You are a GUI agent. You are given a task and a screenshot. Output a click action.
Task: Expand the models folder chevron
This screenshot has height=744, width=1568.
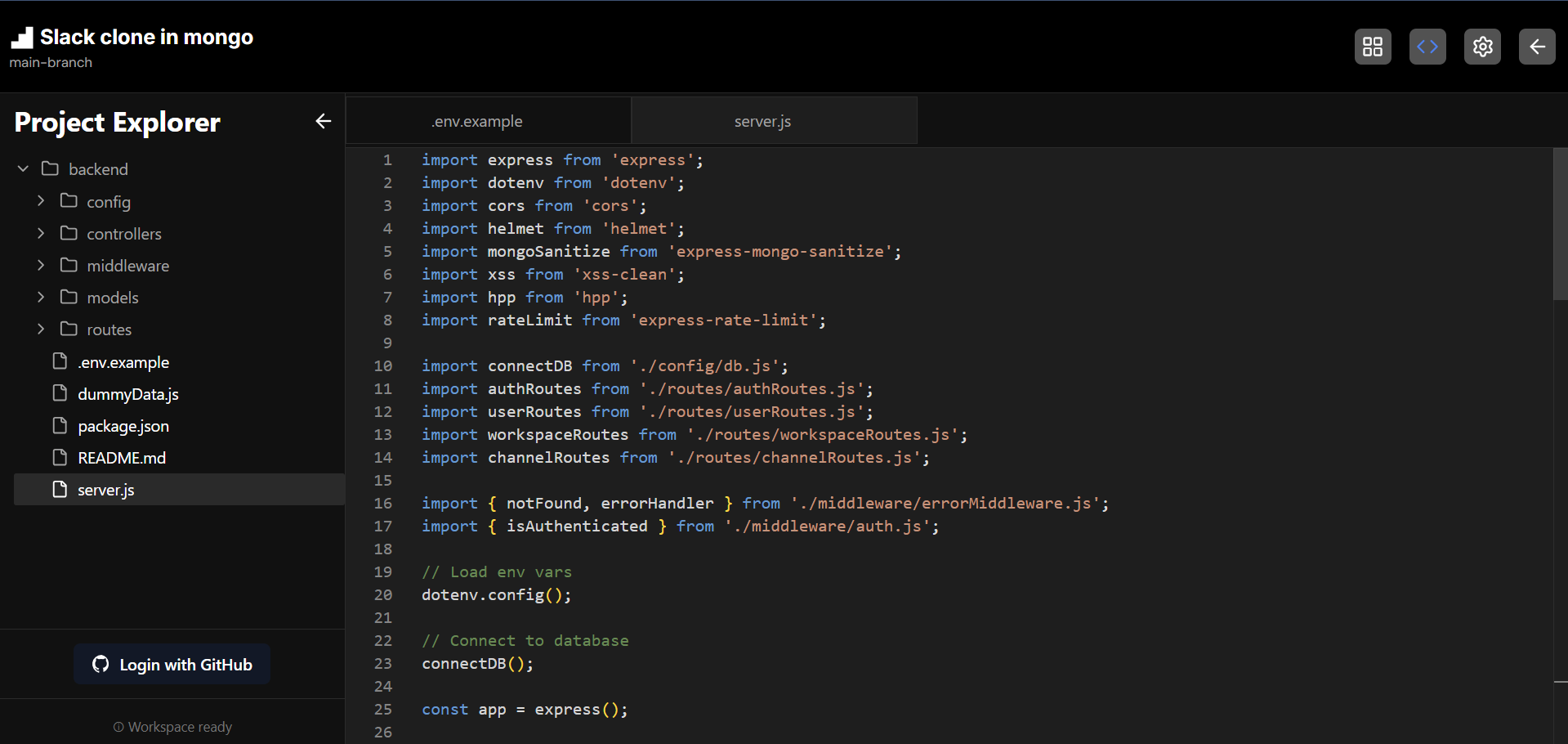(41, 297)
